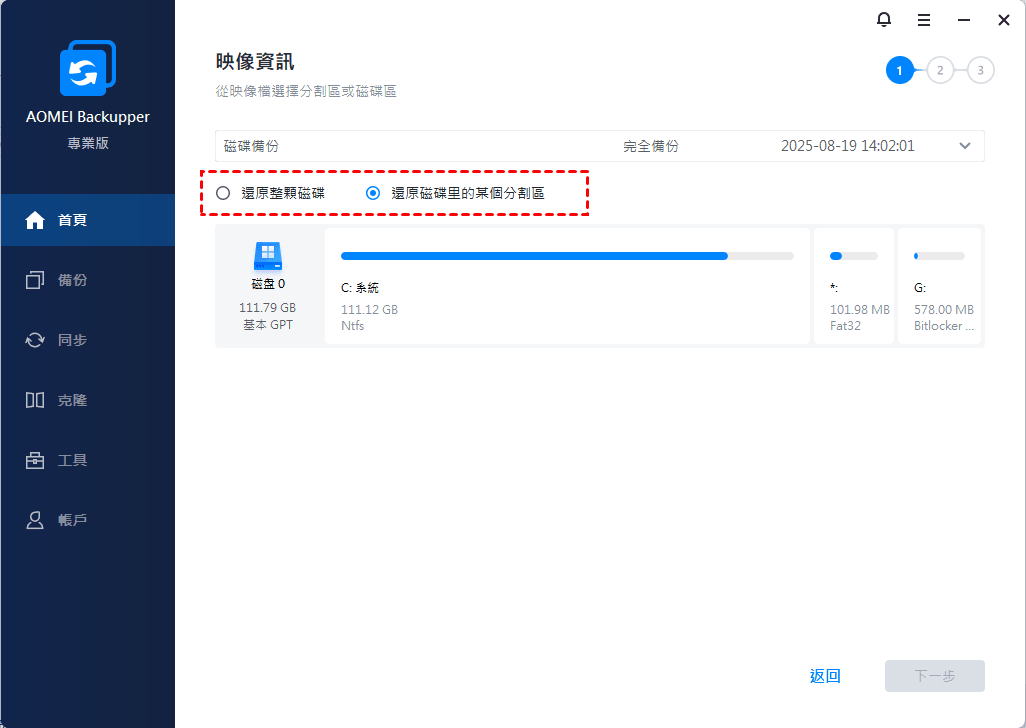Close the Backupper window
Image resolution: width=1026 pixels, height=728 pixels.
coord(1004,20)
